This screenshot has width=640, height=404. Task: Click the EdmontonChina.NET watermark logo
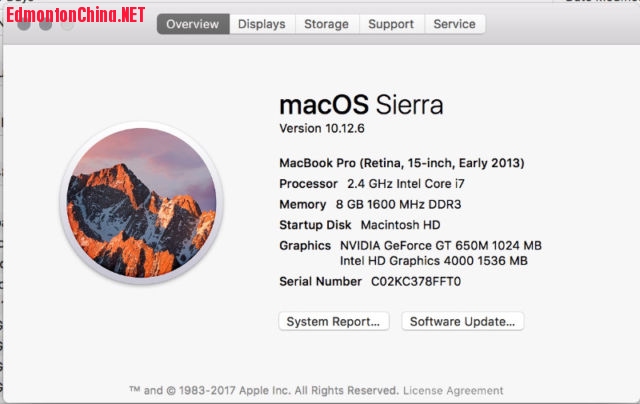(x=76, y=14)
